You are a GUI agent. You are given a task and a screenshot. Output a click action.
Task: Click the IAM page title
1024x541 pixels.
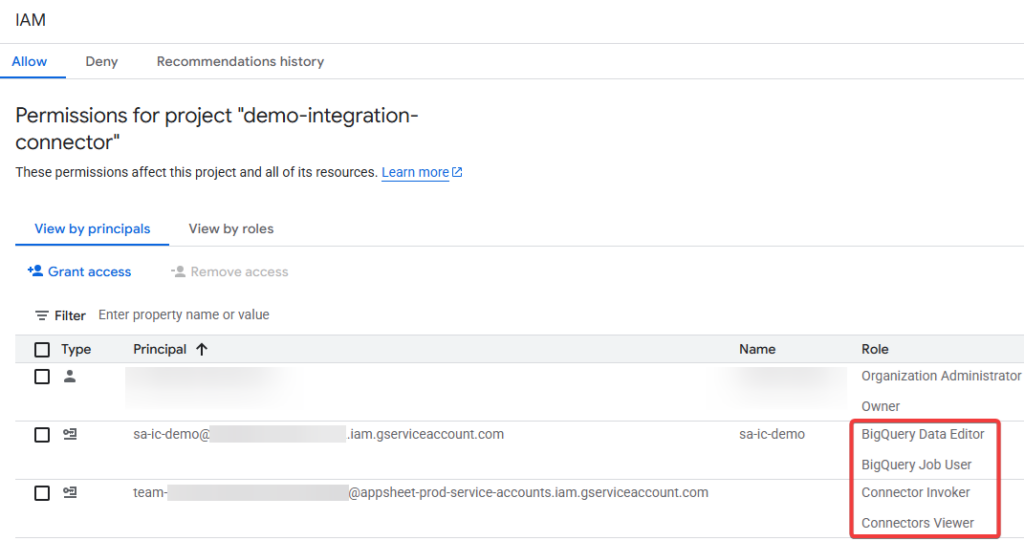[x=31, y=20]
